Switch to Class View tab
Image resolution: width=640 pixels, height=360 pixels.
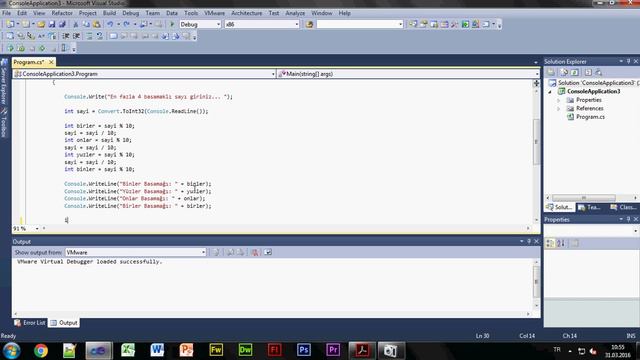coord(623,207)
